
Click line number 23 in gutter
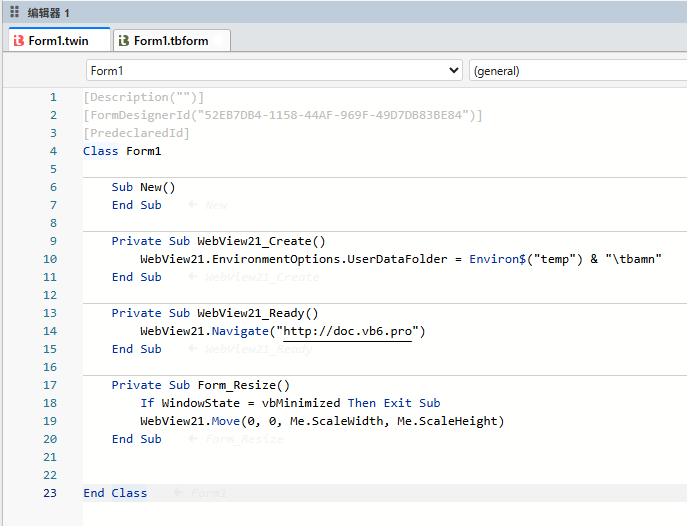(x=50, y=493)
